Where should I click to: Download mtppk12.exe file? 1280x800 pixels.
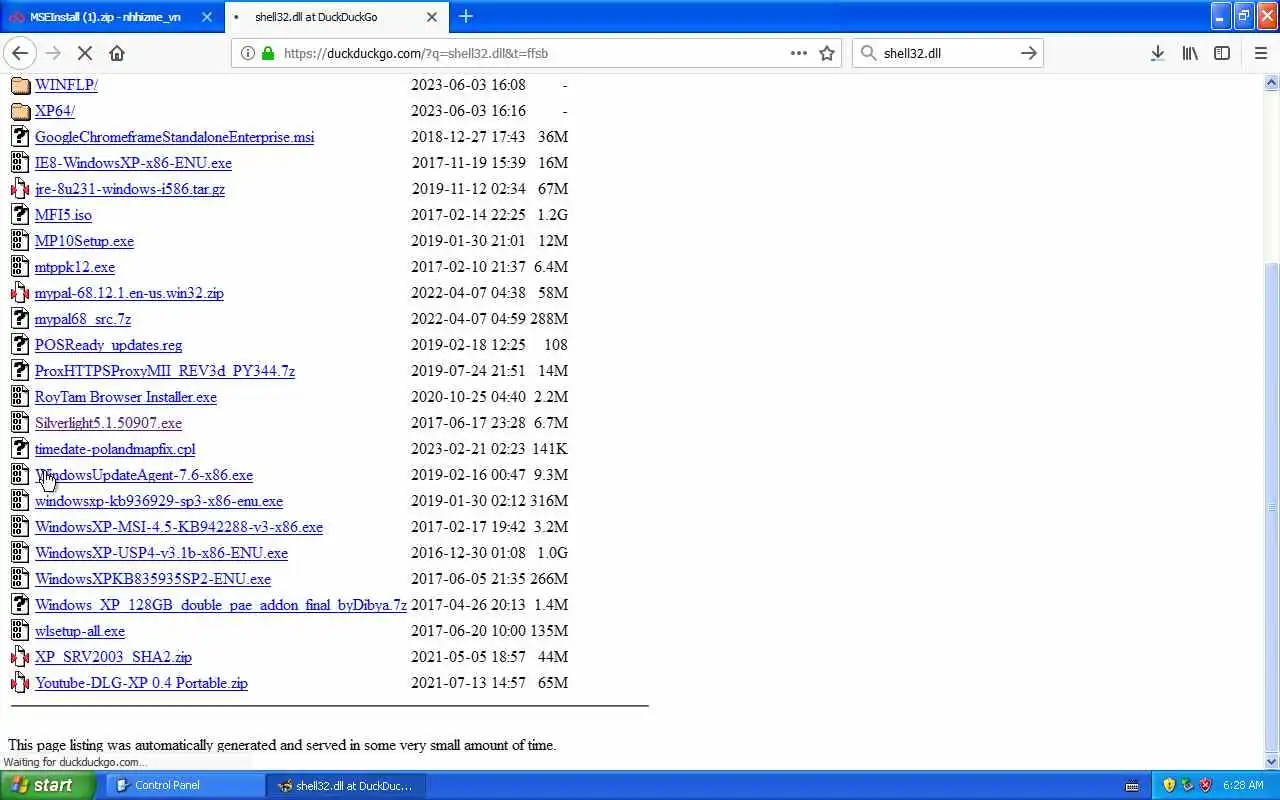75,267
